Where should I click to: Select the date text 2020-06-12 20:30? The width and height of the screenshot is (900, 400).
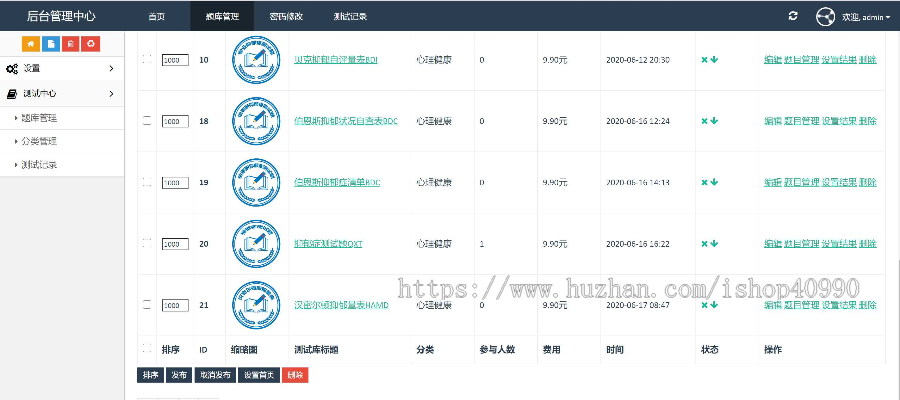click(638, 60)
